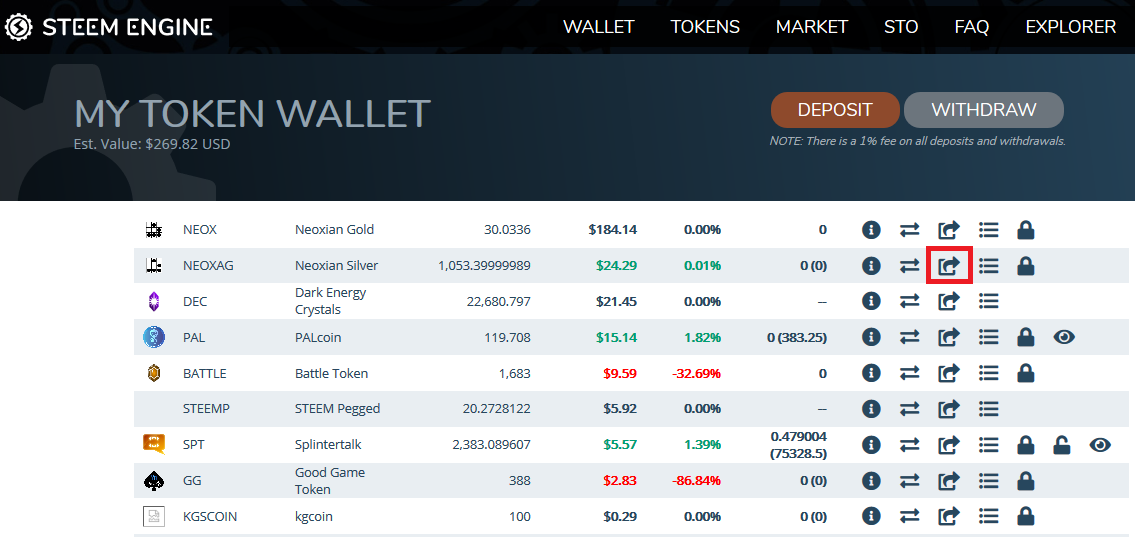Image resolution: width=1135 pixels, height=537 pixels.
Task: Click the '22,680.797' balance cell
Action: (499, 301)
